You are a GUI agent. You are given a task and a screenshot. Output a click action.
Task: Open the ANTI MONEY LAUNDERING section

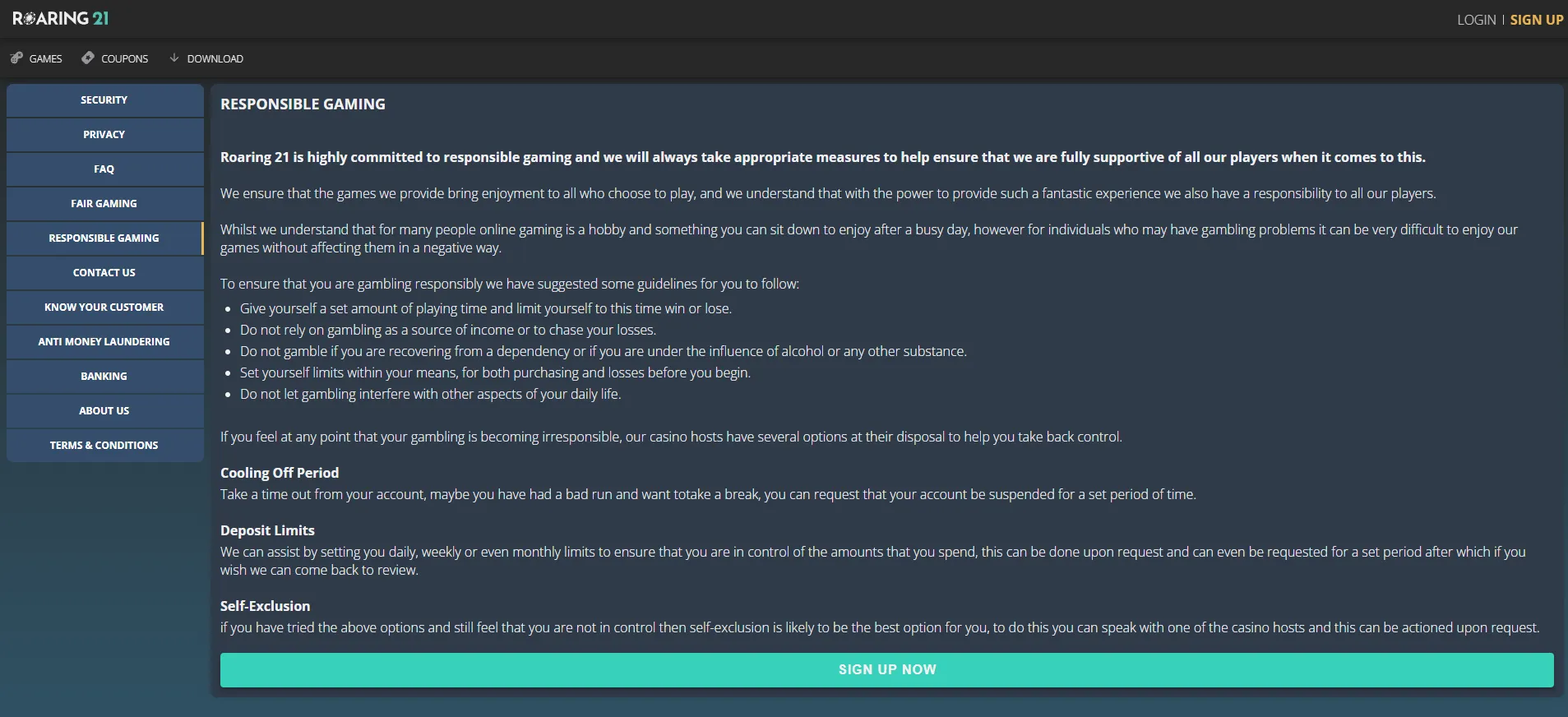click(x=104, y=341)
